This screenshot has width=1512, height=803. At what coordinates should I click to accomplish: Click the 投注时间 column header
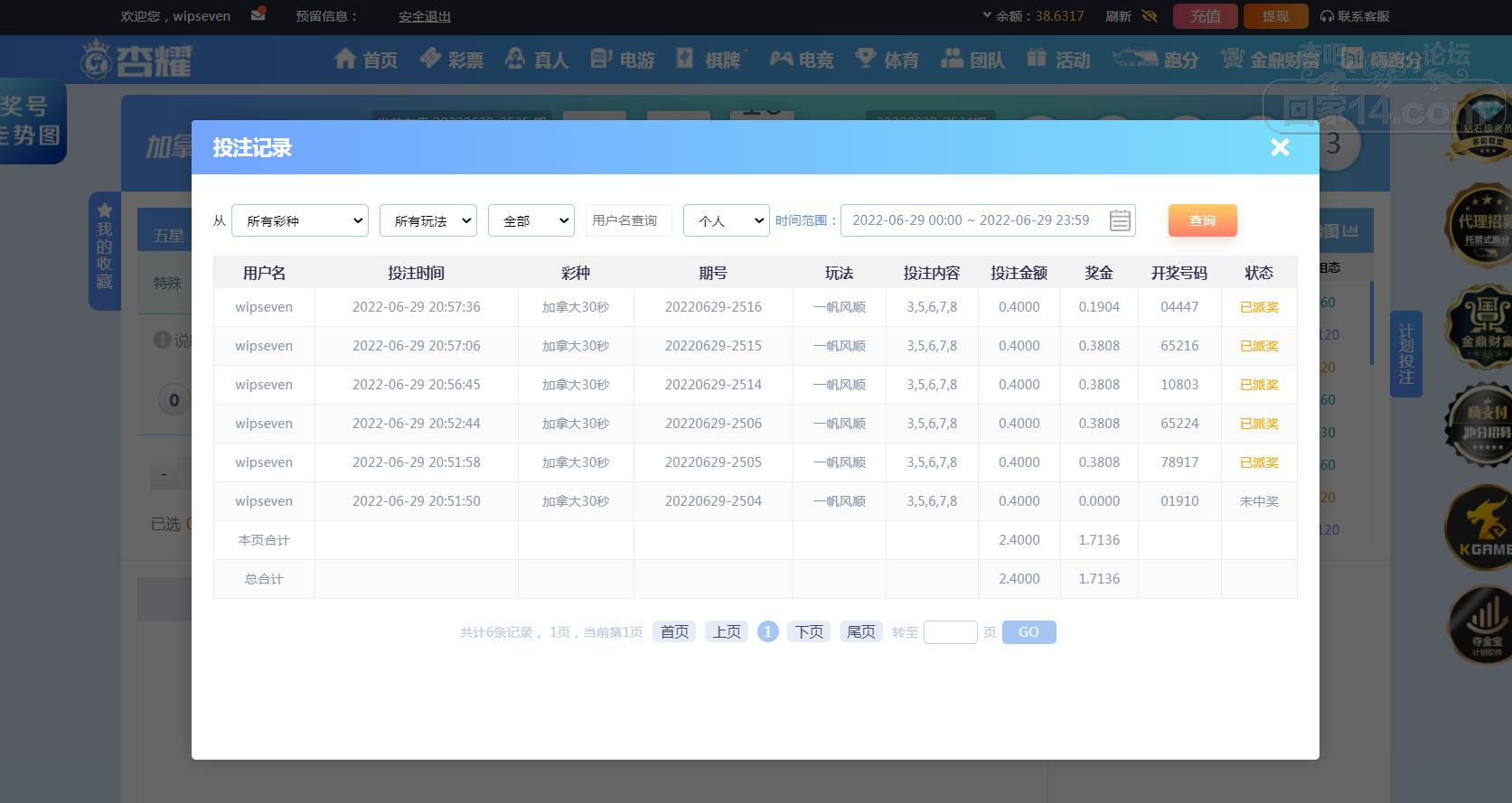coord(417,273)
